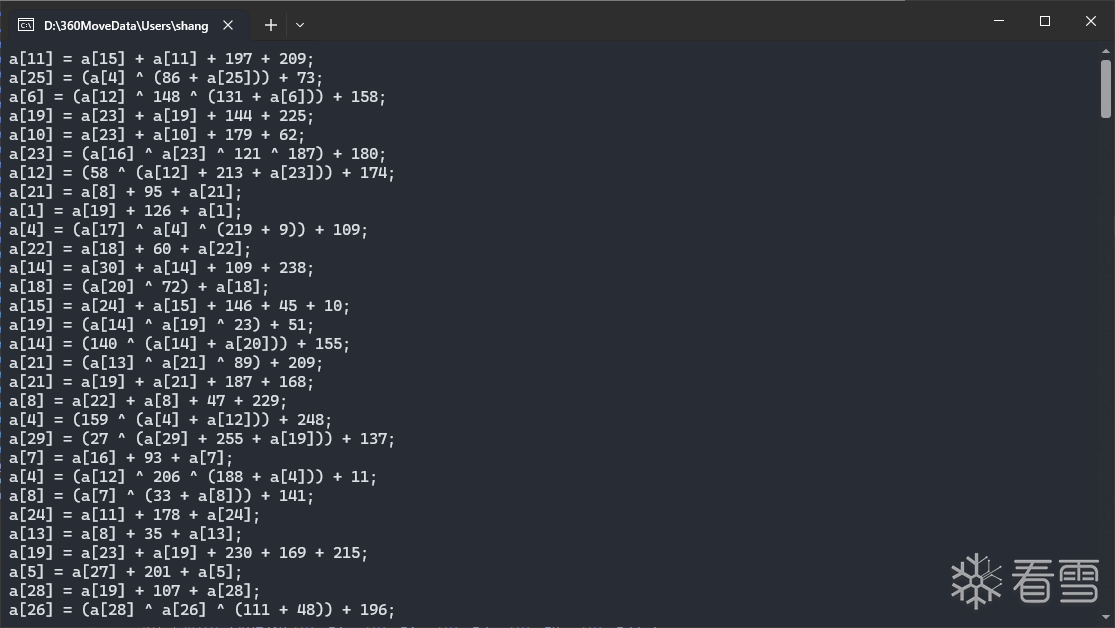Image resolution: width=1115 pixels, height=628 pixels.
Task: Minimize the terminal window
Action: coord(998,21)
